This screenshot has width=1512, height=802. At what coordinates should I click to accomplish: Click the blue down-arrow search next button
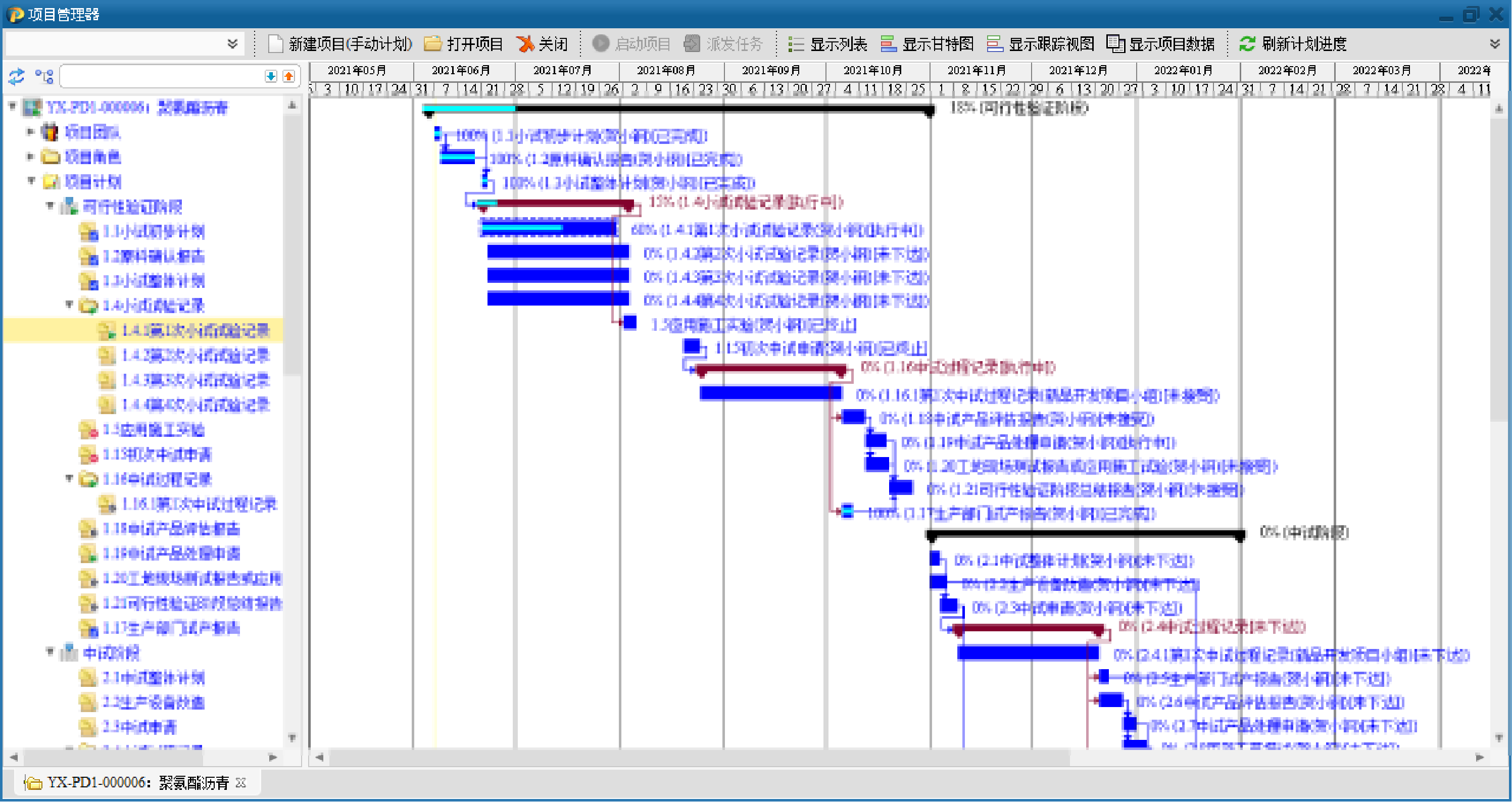click(271, 76)
